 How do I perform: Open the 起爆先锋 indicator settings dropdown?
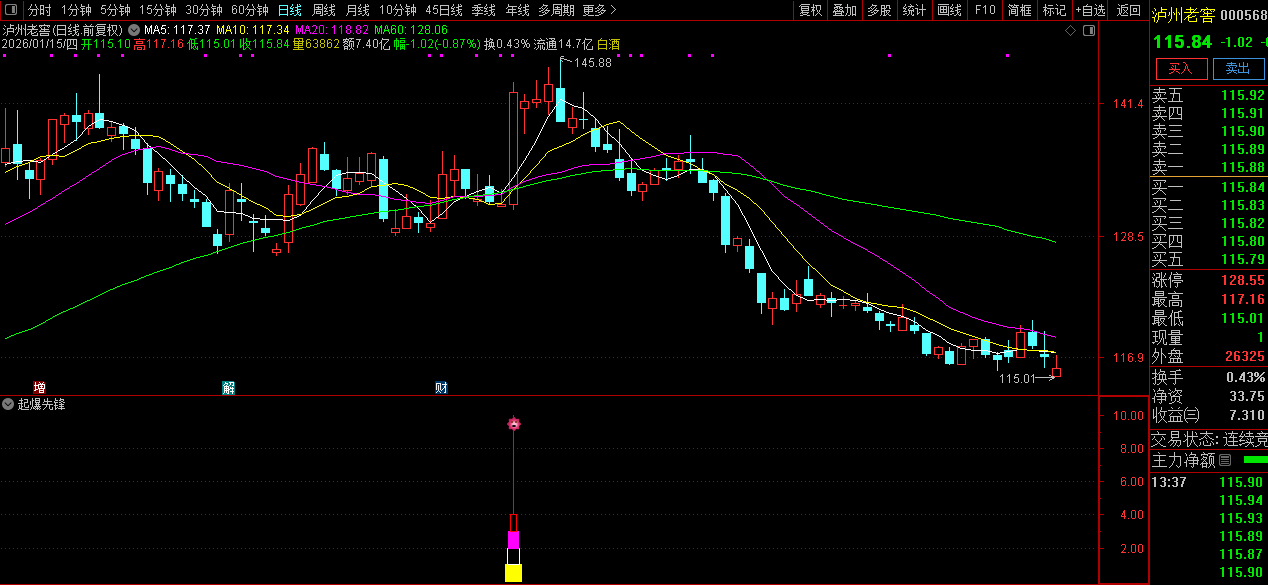(x=8, y=404)
